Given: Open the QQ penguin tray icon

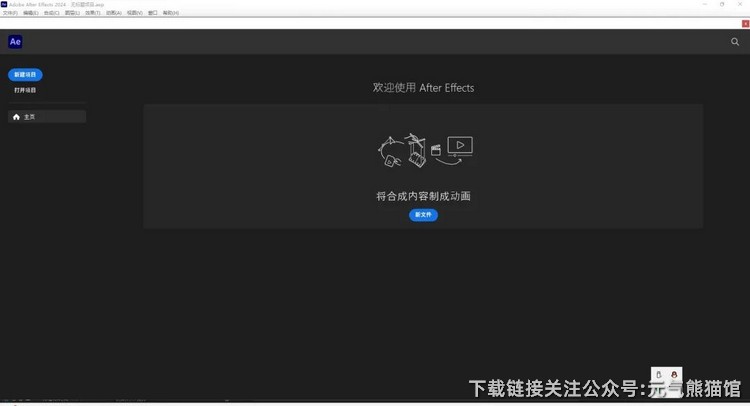Looking at the screenshot, I should tap(674, 374).
